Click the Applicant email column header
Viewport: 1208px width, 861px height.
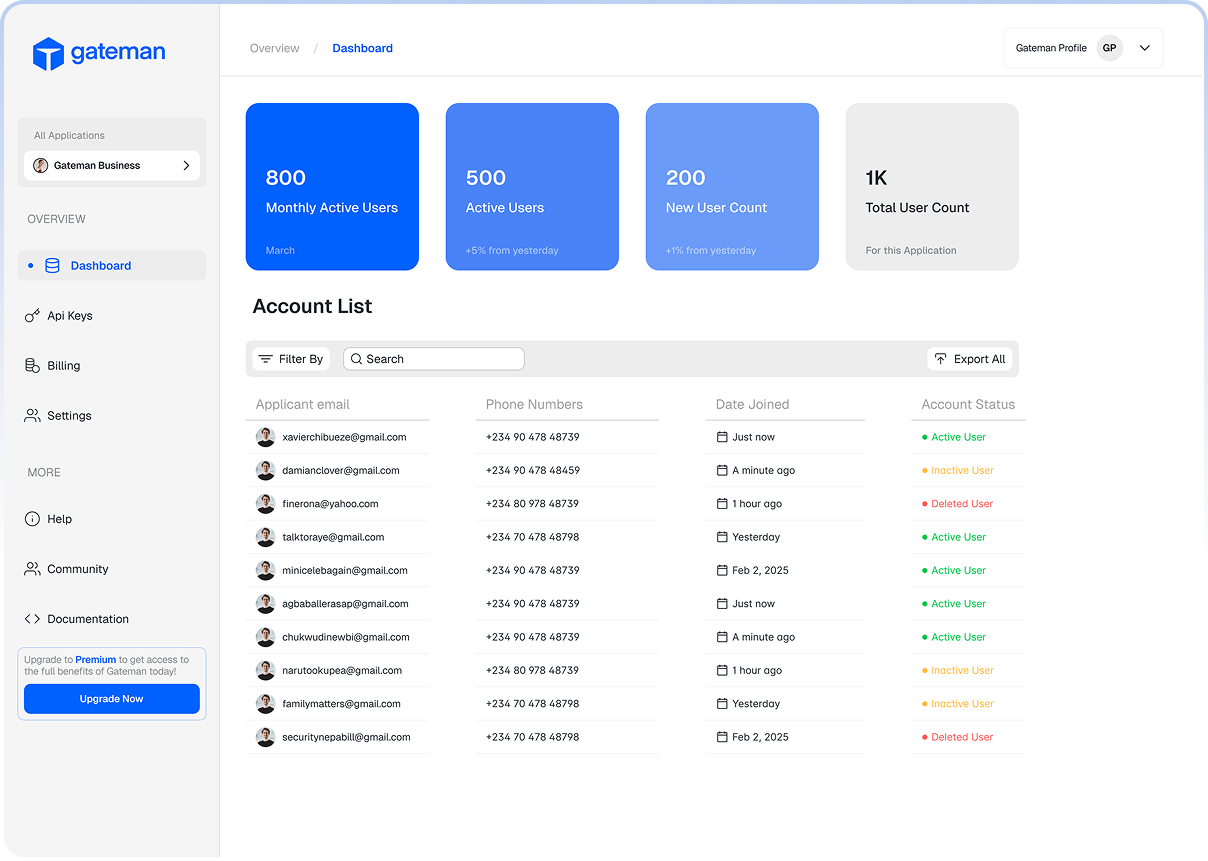(303, 405)
